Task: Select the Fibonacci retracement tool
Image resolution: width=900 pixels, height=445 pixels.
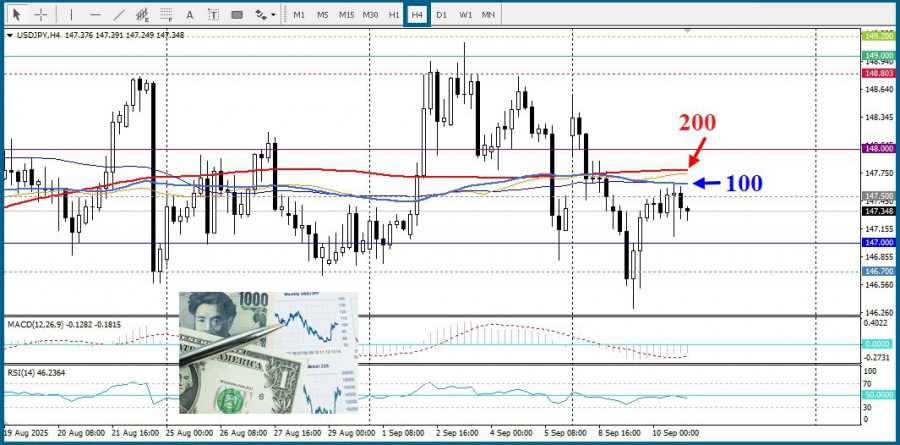Action: click(166, 15)
